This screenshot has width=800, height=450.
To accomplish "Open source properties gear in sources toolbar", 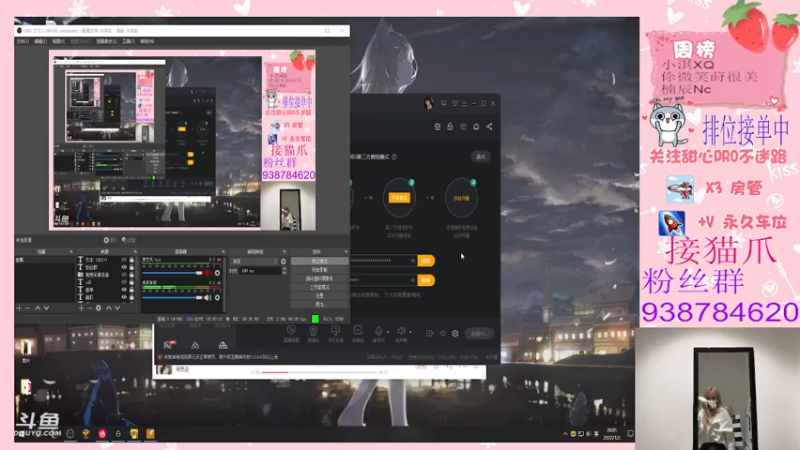I will 98,308.
